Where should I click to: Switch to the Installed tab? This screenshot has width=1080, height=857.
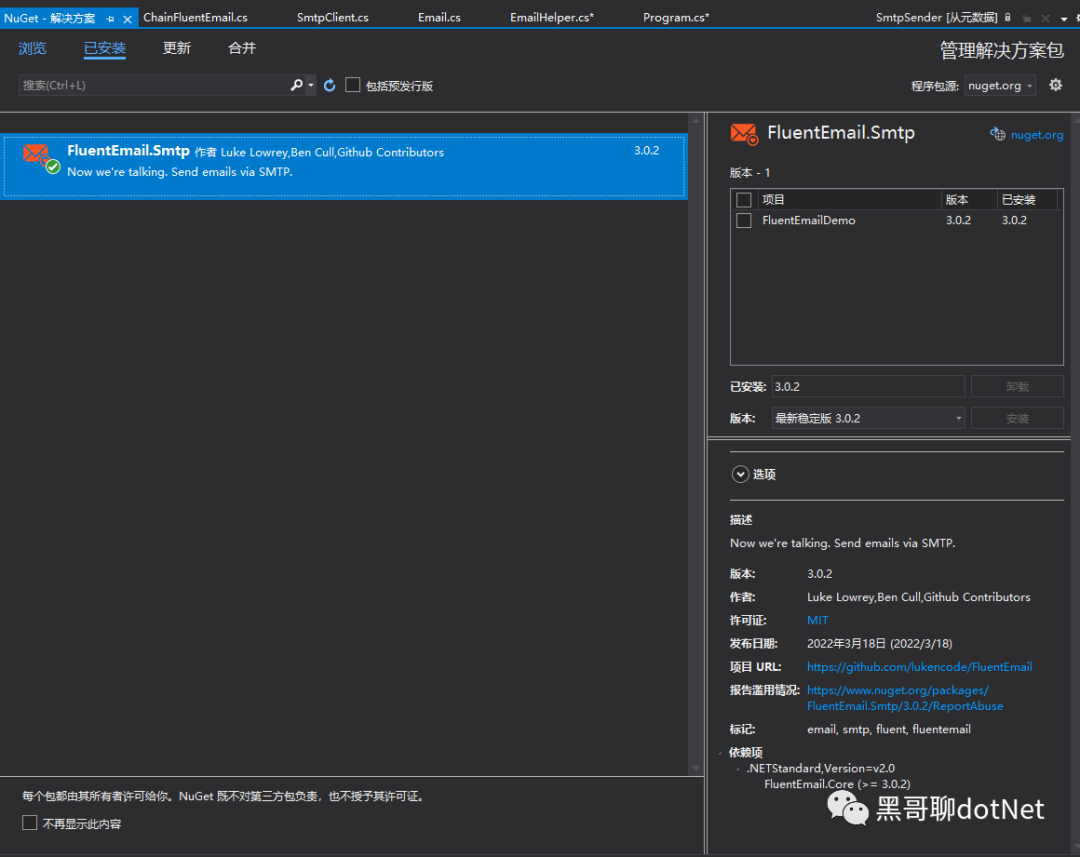pyautogui.click(x=105, y=48)
